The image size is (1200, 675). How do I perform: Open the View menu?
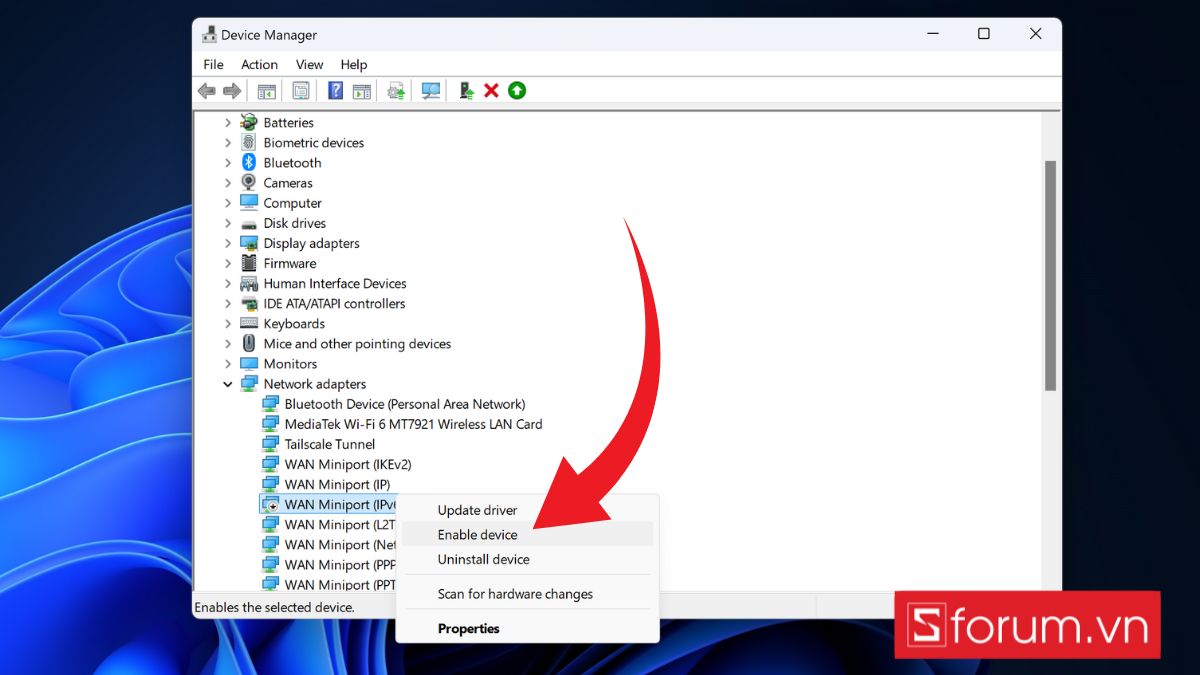click(x=309, y=64)
